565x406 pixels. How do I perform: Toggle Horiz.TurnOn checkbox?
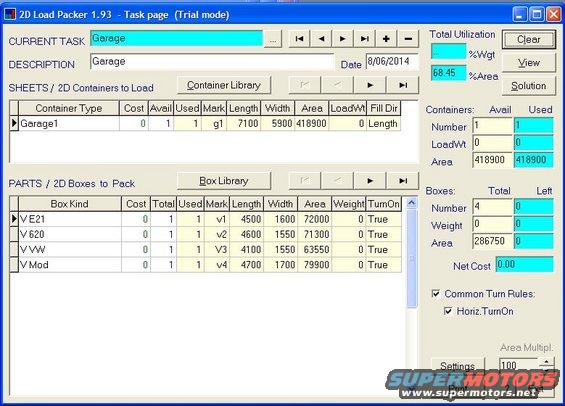(448, 311)
